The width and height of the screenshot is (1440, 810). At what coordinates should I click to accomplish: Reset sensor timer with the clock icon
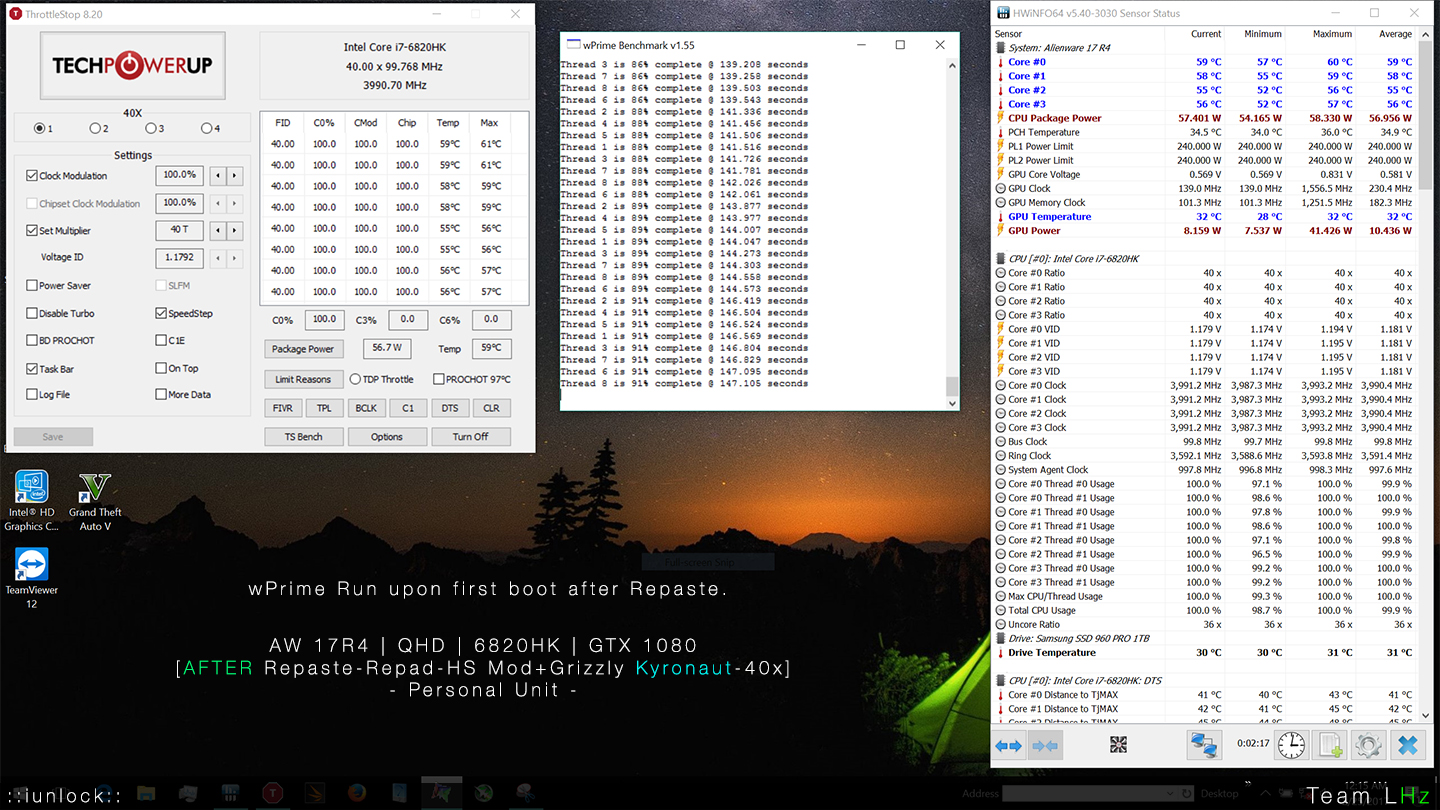point(1291,745)
